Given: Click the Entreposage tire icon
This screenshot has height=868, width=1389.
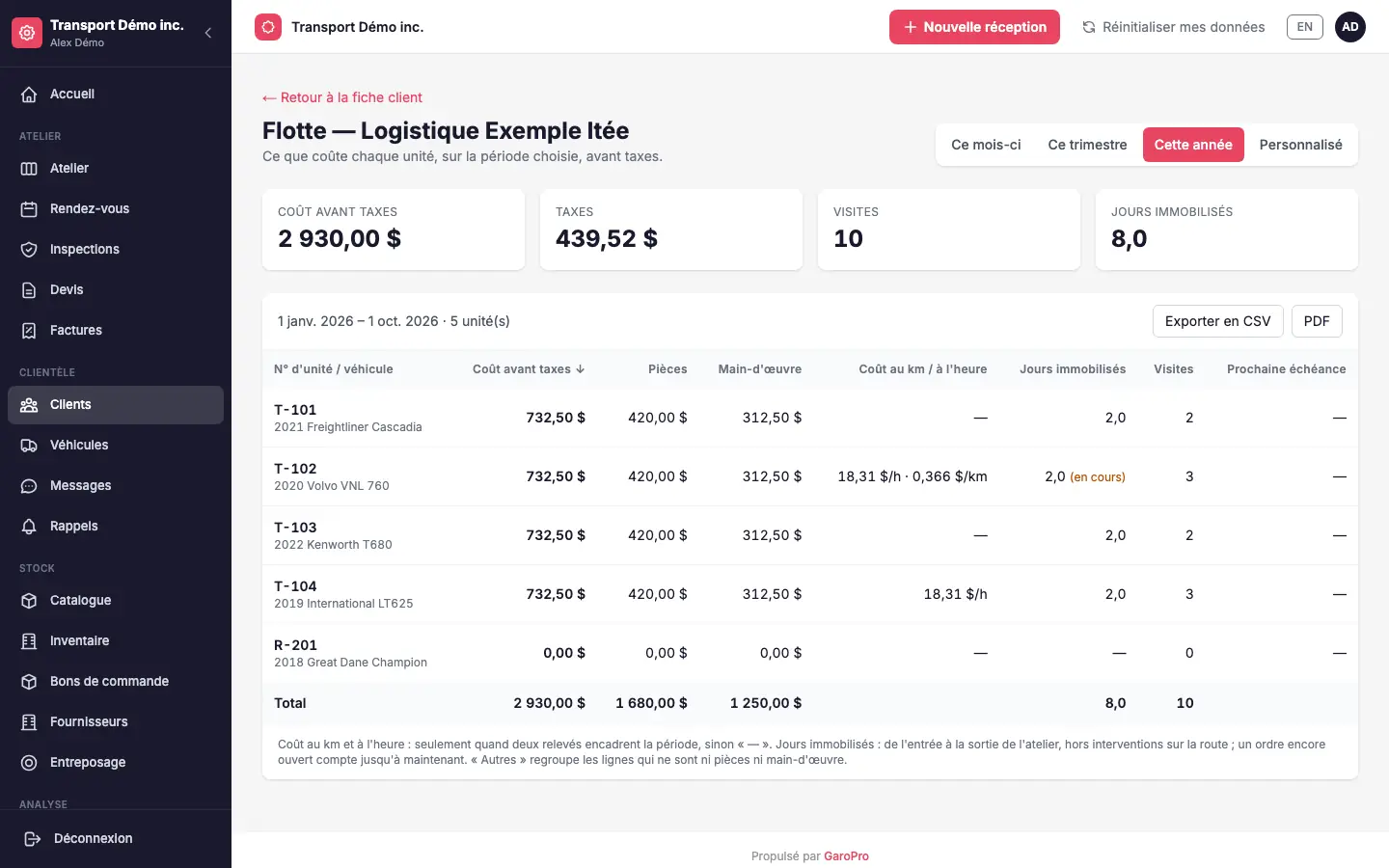Looking at the screenshot, I should pos(29,763).
